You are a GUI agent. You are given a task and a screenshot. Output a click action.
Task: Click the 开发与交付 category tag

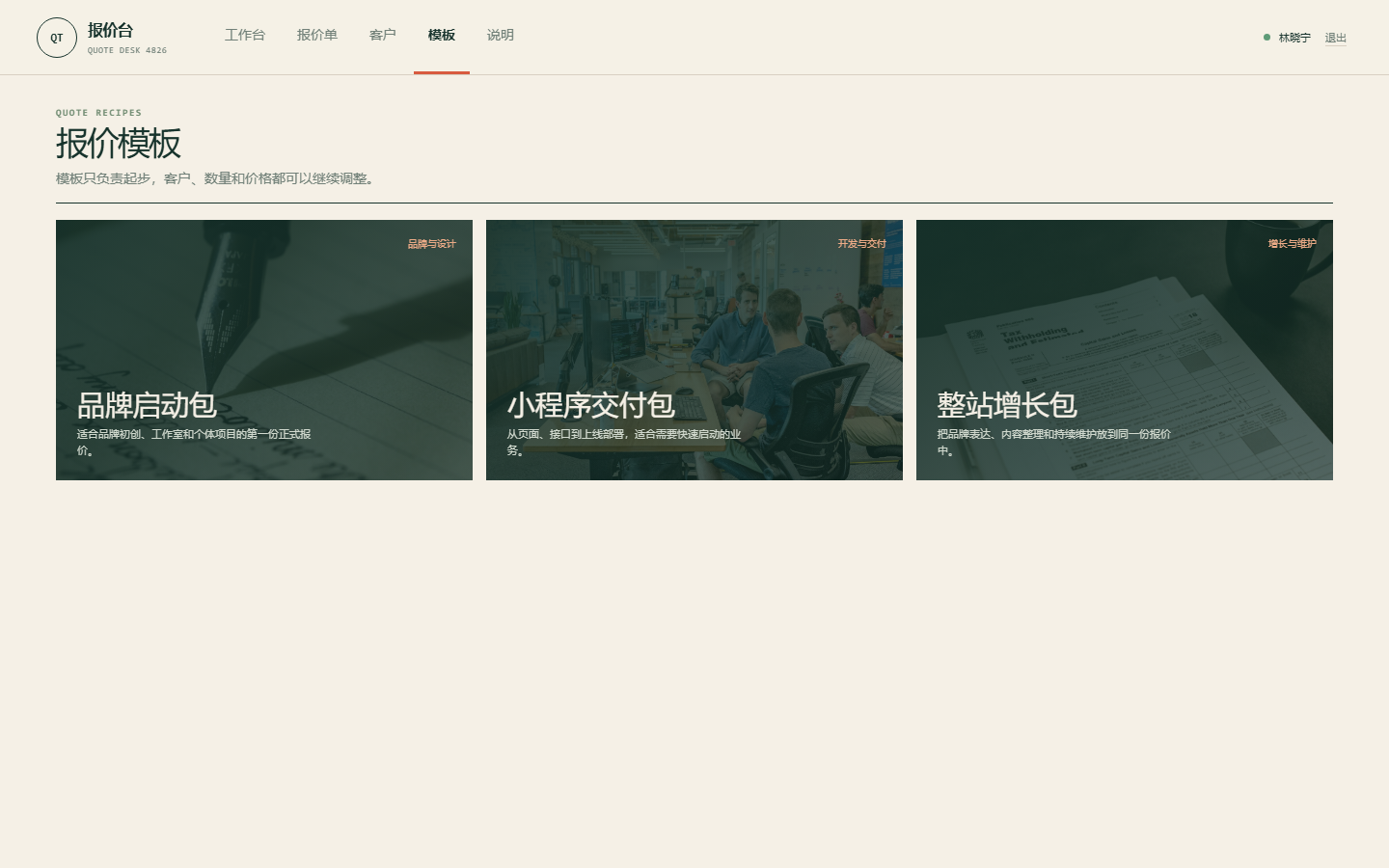861,244
